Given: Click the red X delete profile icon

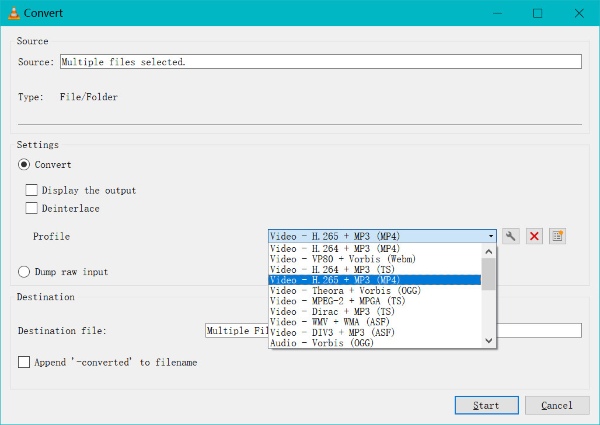Looking at the screenshot, I should (x=534, y=236).
